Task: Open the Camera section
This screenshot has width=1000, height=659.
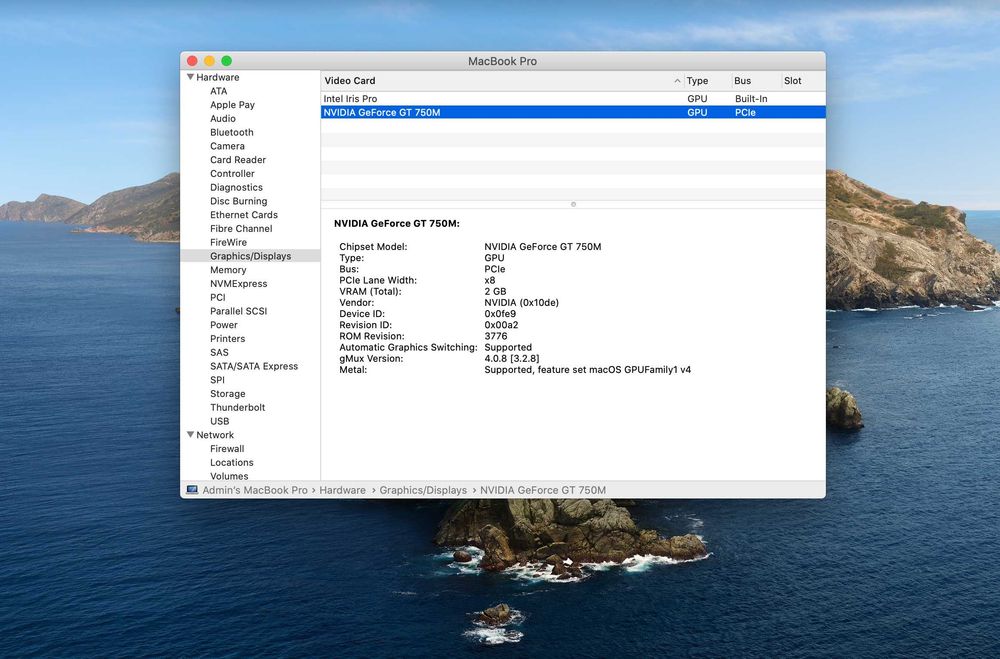Action: pos(227,146)
